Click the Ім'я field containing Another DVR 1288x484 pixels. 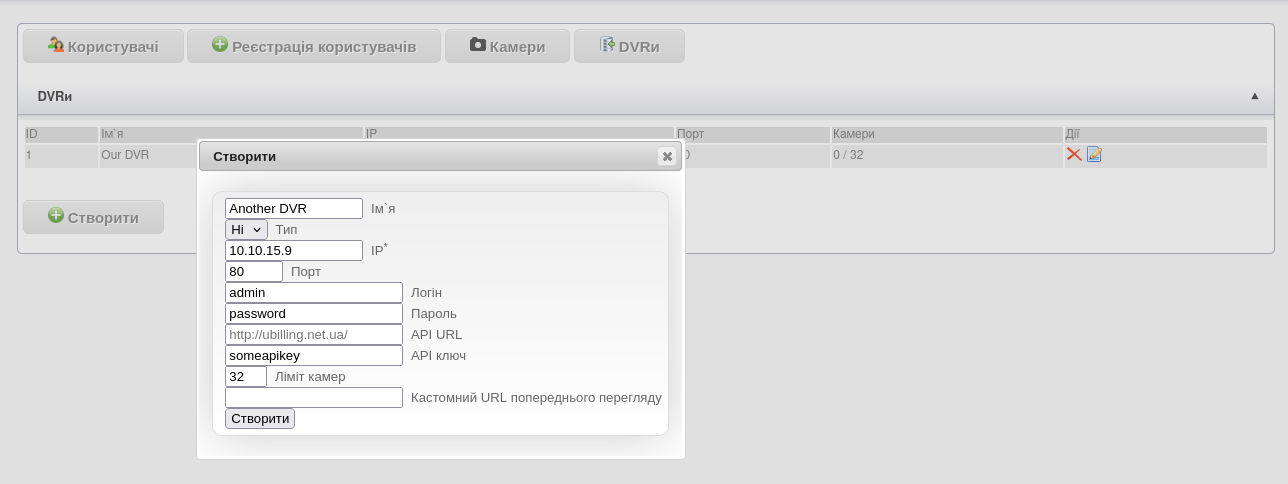coord(294,208)
